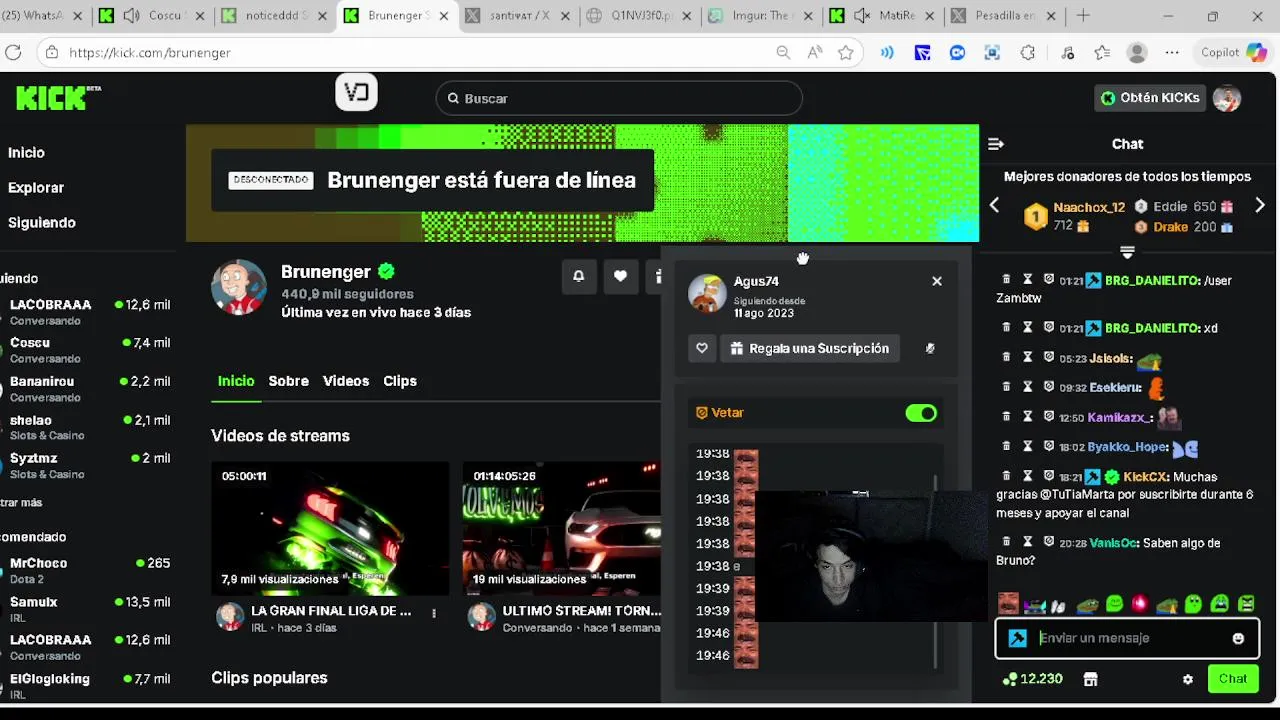Open the VD icon button in header
This screenshot has width=1280, height=720.
[x=356, y=93]
